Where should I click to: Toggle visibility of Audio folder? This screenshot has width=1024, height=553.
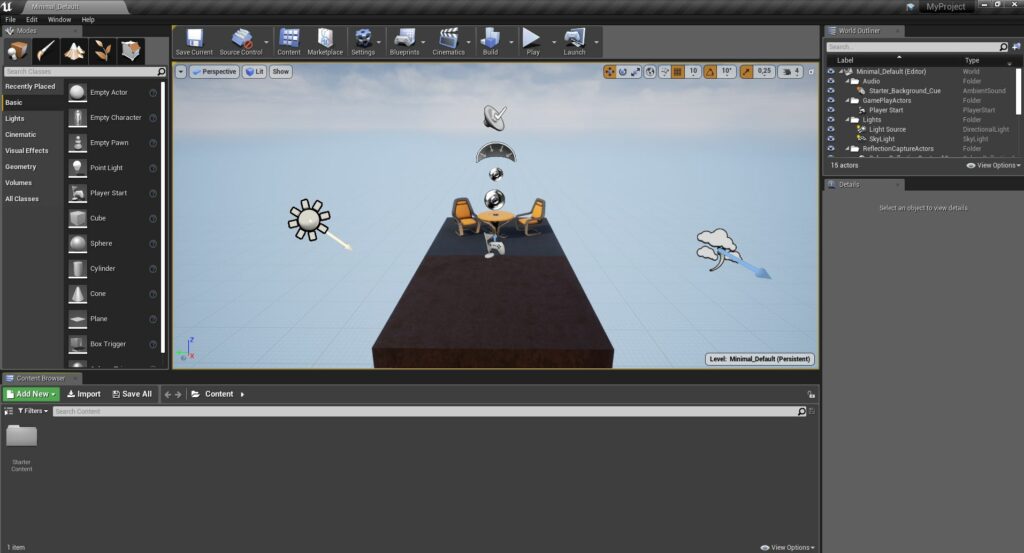(831, 82)
